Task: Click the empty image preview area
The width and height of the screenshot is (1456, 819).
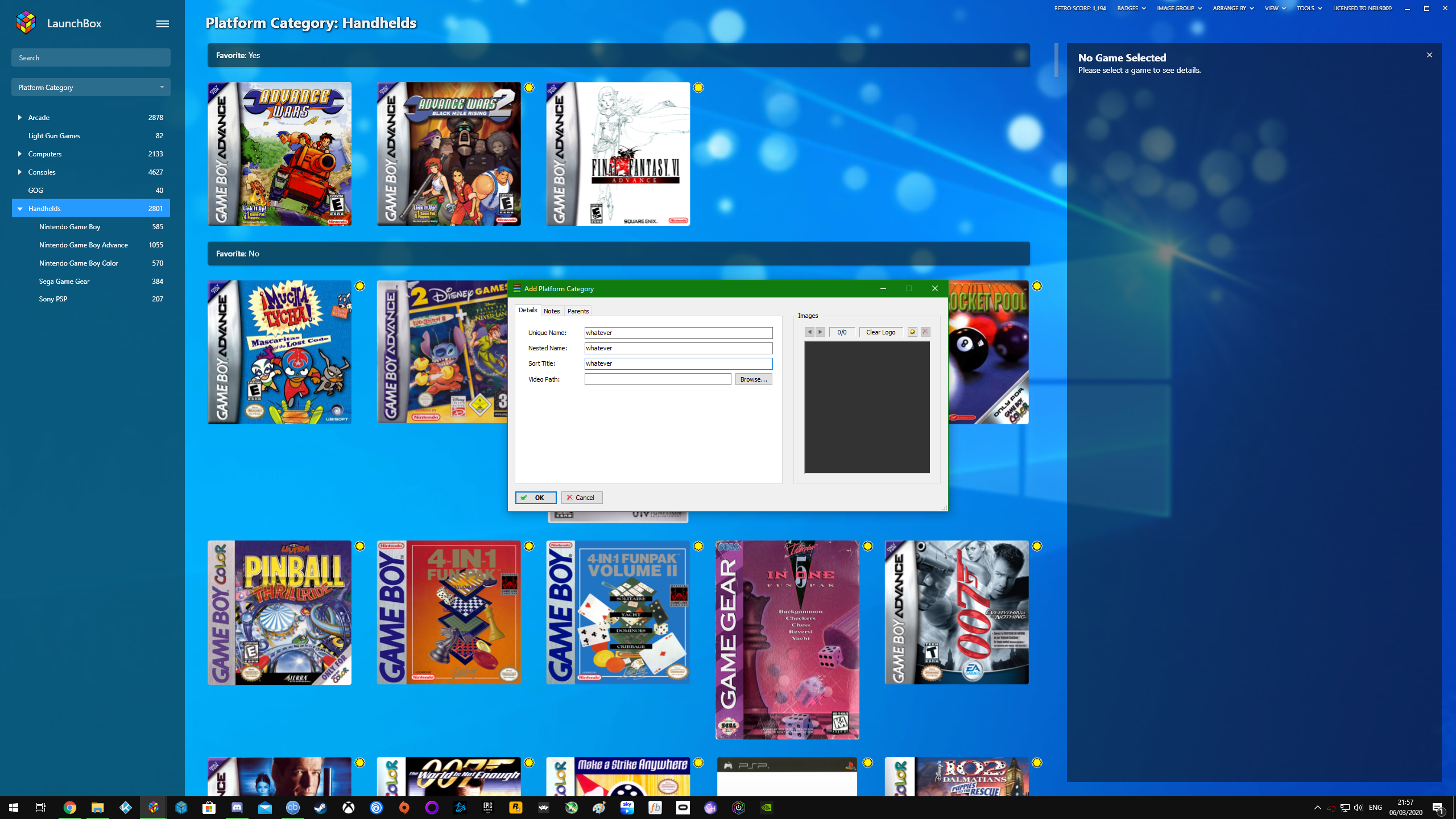Action: pos(867,407)
